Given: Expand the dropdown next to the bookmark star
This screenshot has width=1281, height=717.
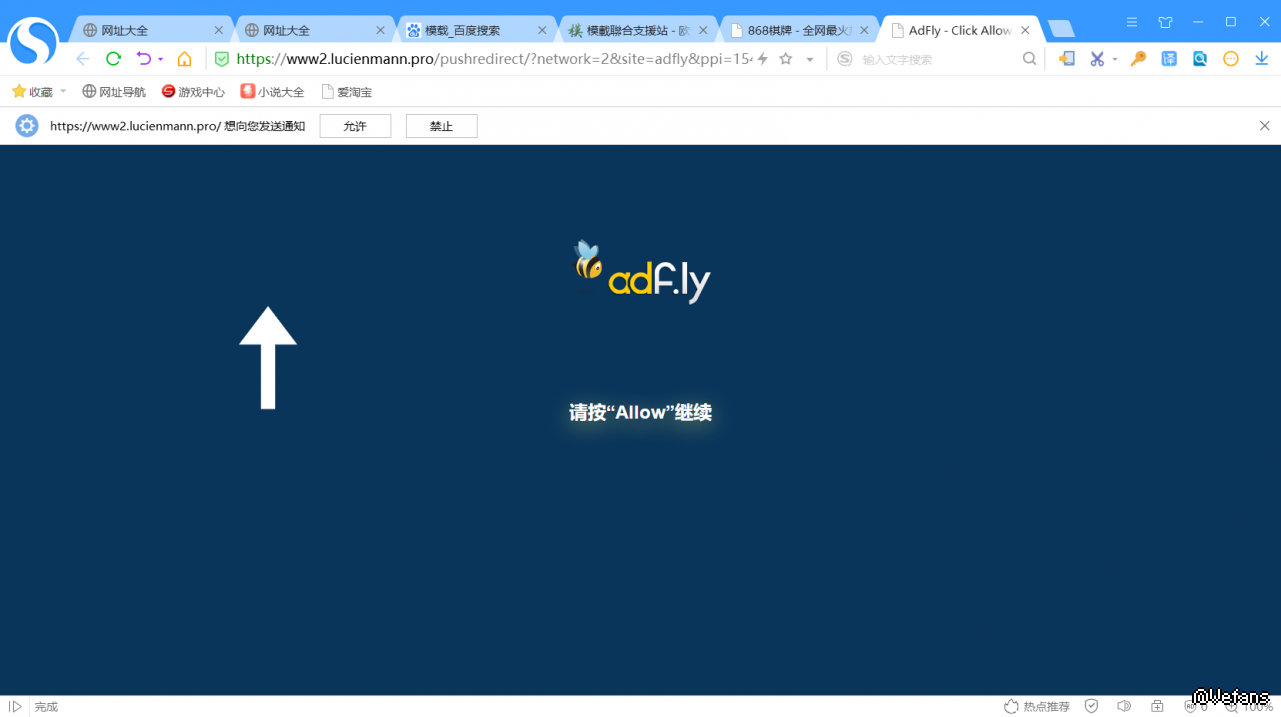Looking at the screenshot, I should click(x=810, y=60).
